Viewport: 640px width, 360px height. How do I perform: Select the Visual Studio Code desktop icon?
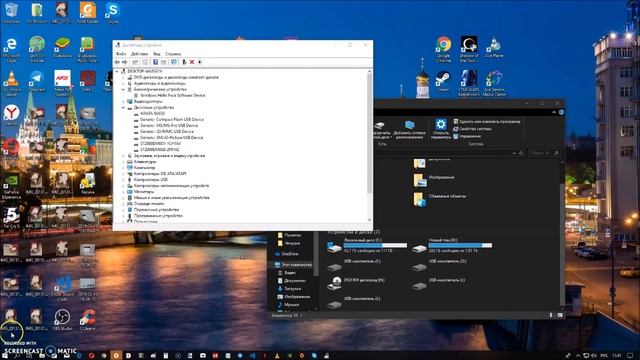[62, 288]
